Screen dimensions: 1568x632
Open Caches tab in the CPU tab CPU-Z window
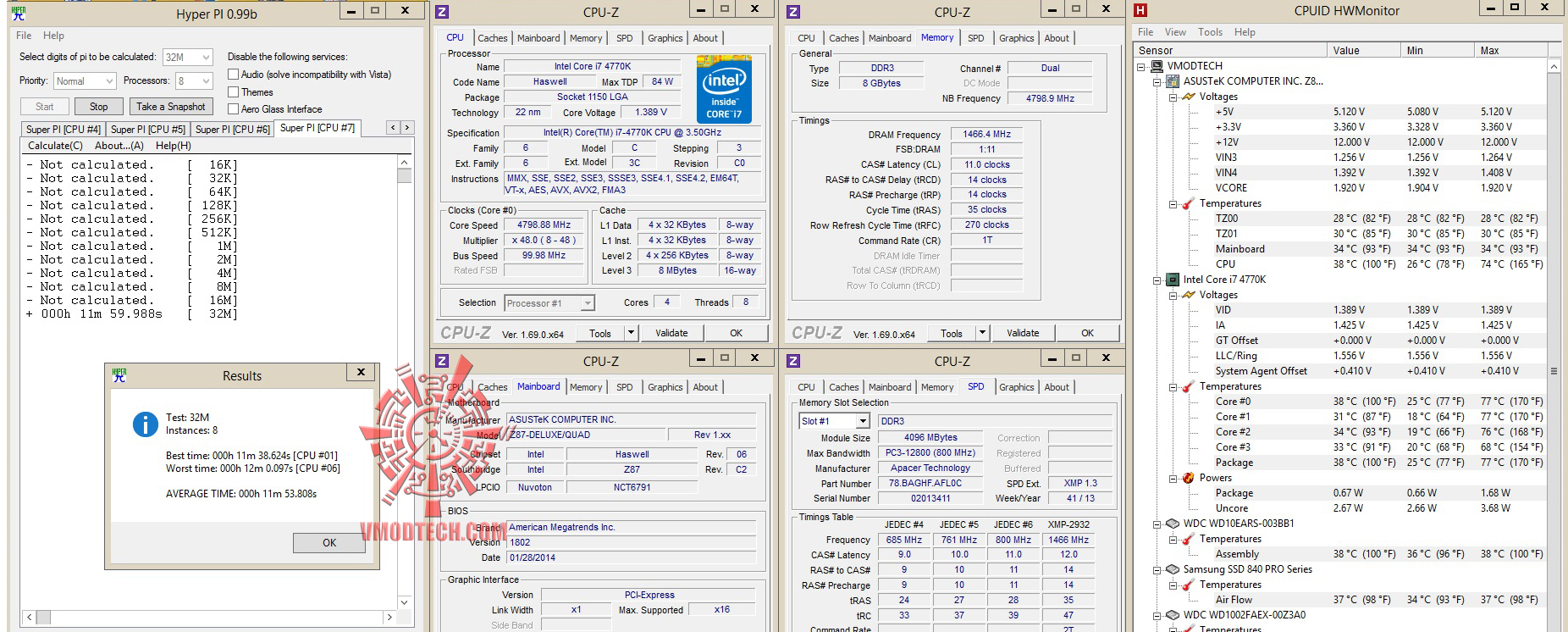[492, 38]
